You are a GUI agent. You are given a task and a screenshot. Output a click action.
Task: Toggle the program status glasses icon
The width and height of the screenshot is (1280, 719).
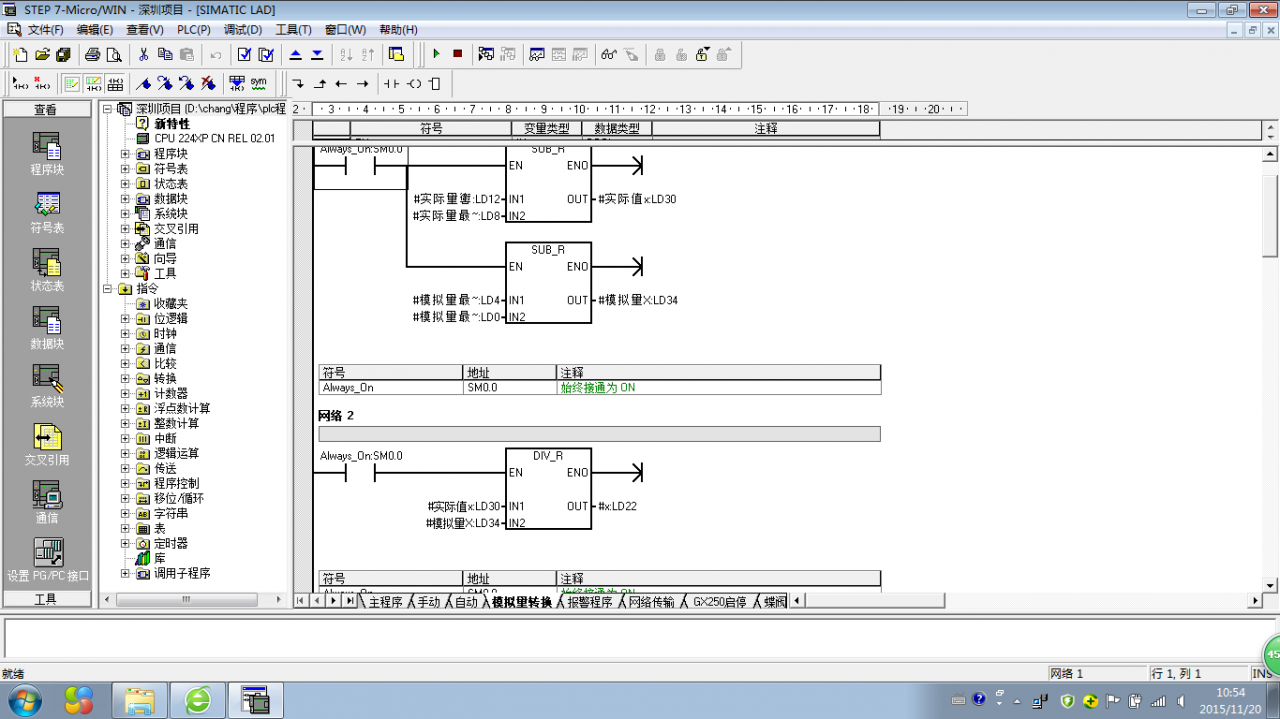click(x=608, y=54)
